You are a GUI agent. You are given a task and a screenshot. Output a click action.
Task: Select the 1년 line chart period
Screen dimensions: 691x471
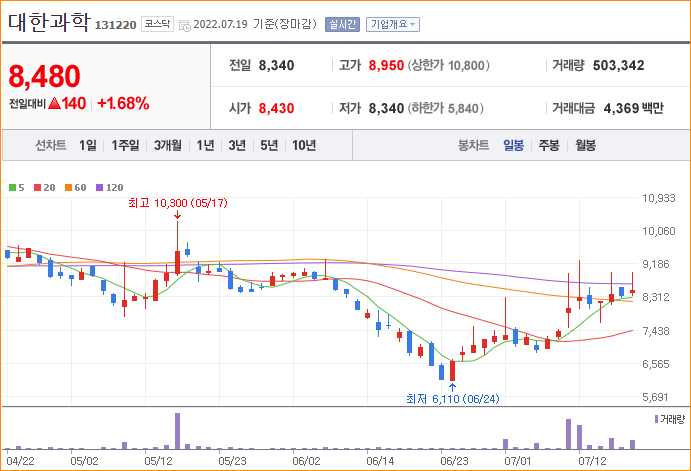(205, 145)
